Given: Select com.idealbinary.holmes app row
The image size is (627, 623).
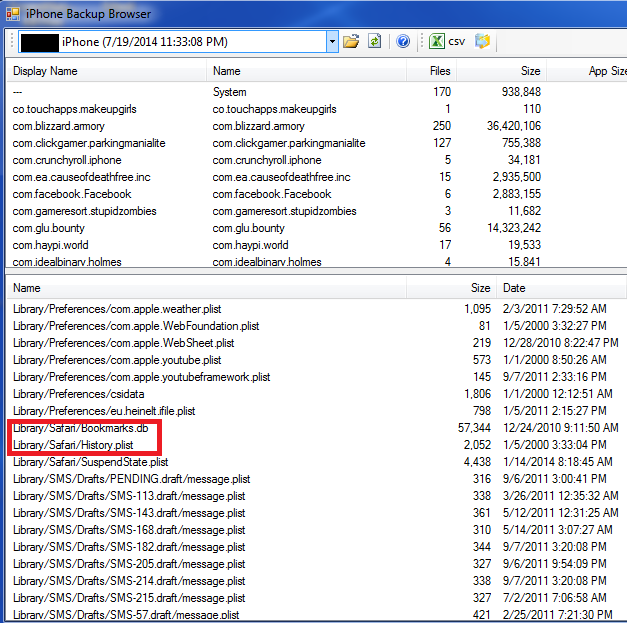Looking at the screenshot, I should click(x=317, y=262).
